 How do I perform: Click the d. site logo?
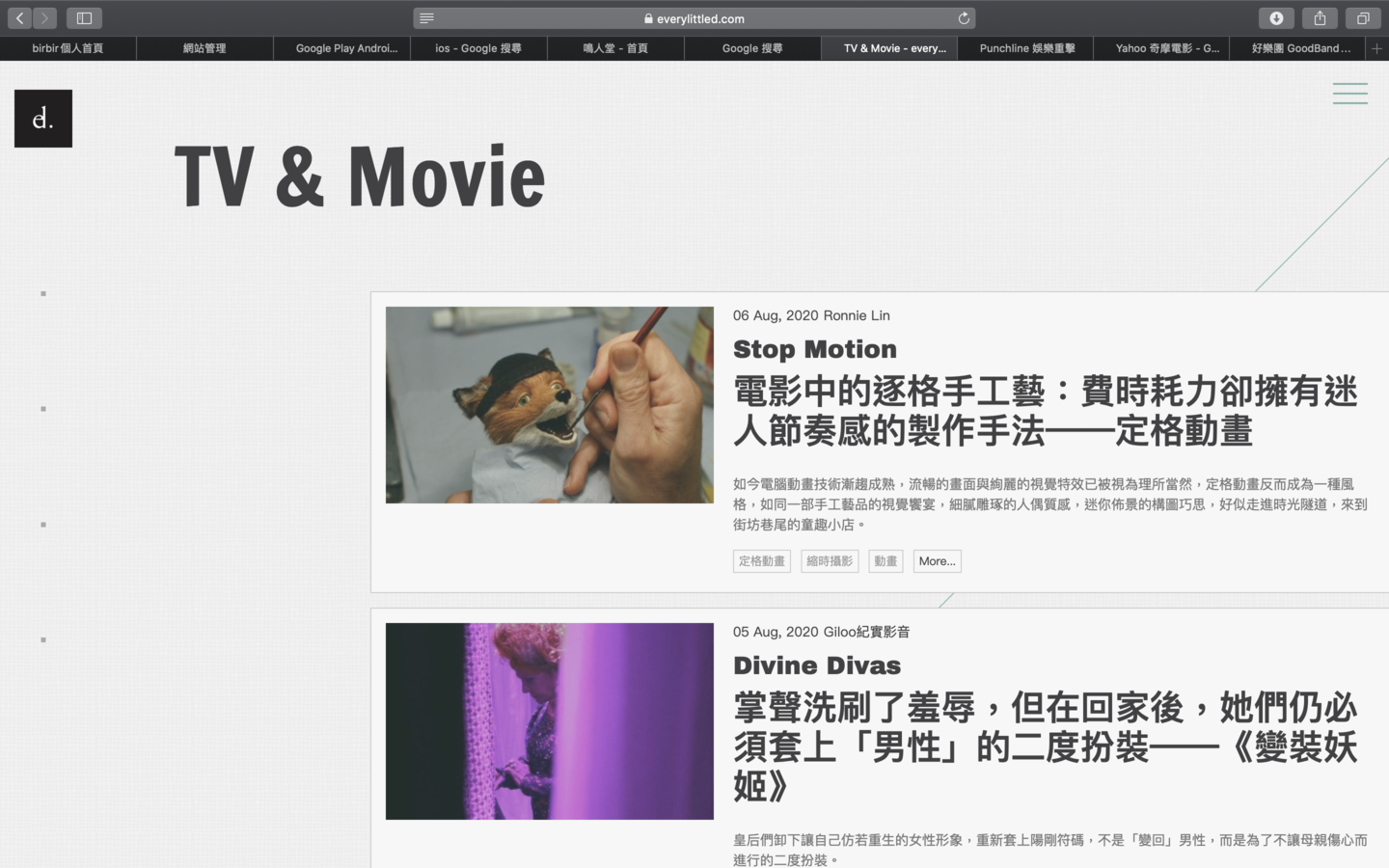tap(43, 119)
